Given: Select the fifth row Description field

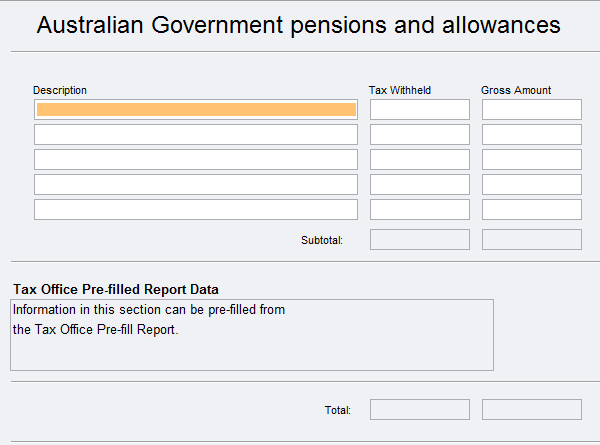Looking at the screenshot, I should click(x=196, y=210).
